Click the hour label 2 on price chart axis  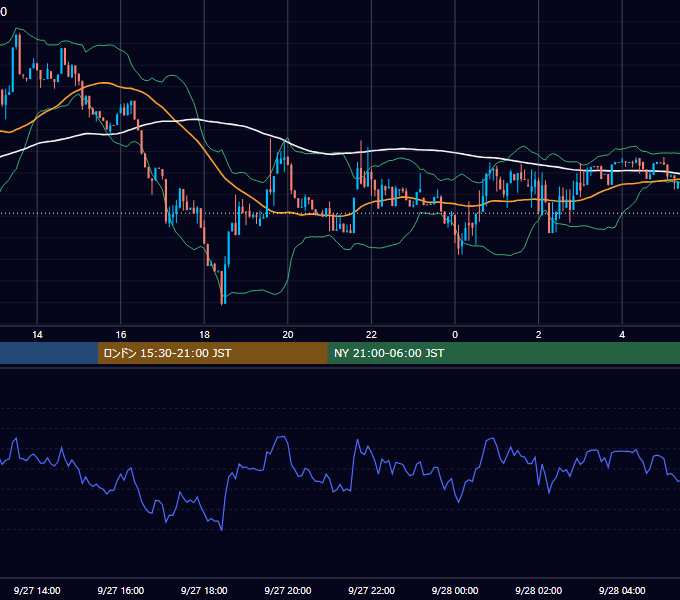point(539,335)
